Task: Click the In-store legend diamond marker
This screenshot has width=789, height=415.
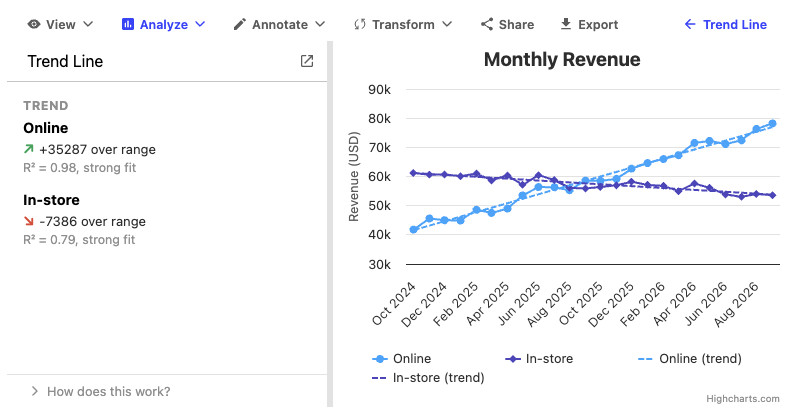Action: click(x=513, y=359)
